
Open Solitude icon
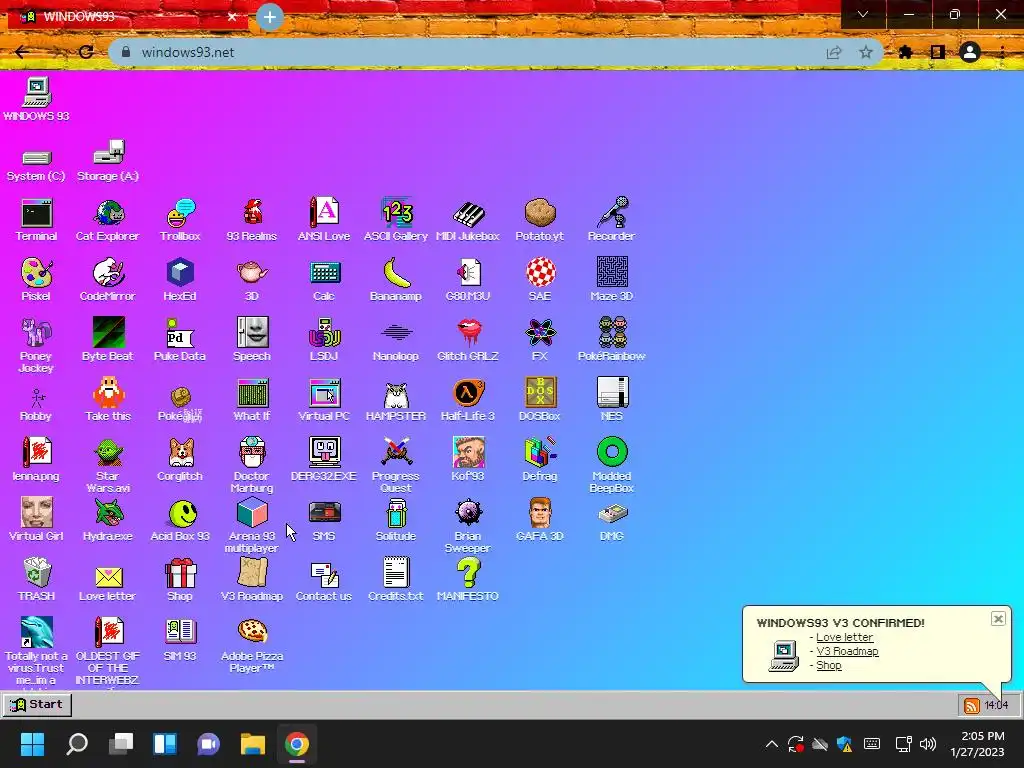(396, 520)
